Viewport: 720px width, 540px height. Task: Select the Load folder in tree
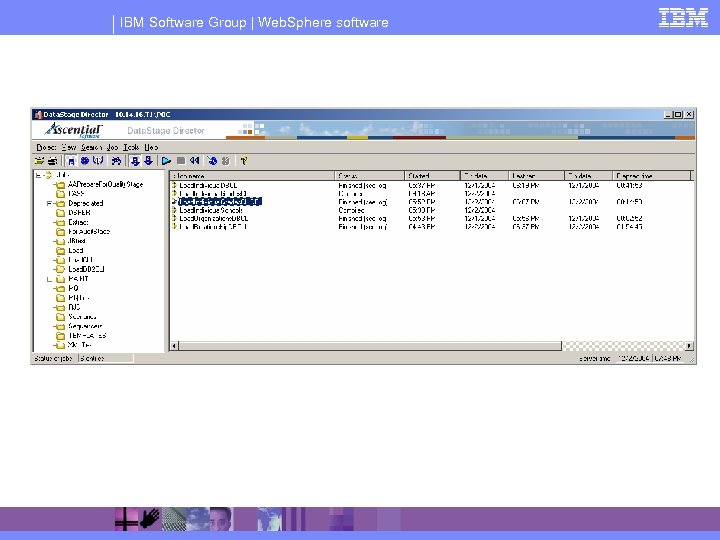76,251
